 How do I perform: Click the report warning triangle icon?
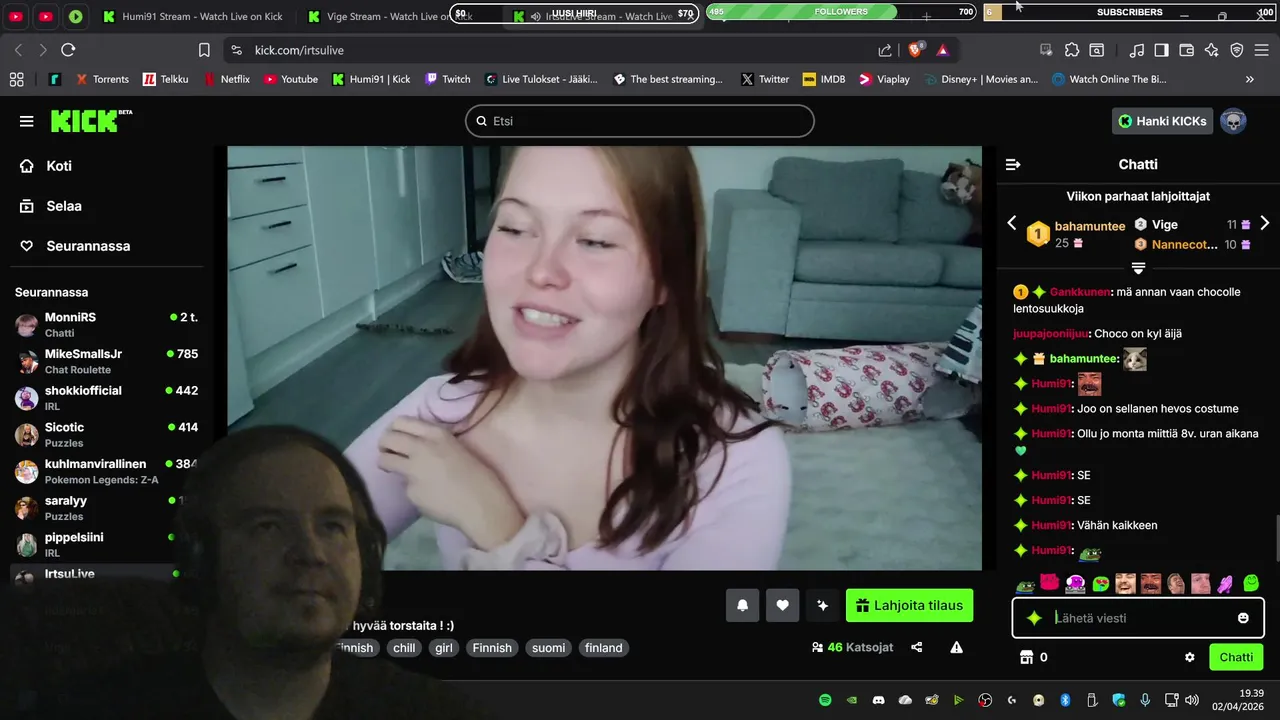tap(956, 647)
